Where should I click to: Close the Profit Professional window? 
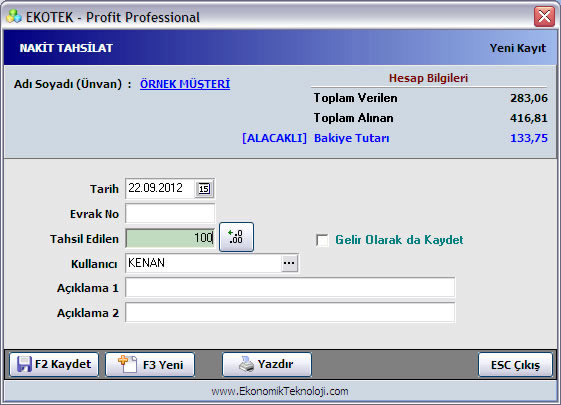click(544, 16)
